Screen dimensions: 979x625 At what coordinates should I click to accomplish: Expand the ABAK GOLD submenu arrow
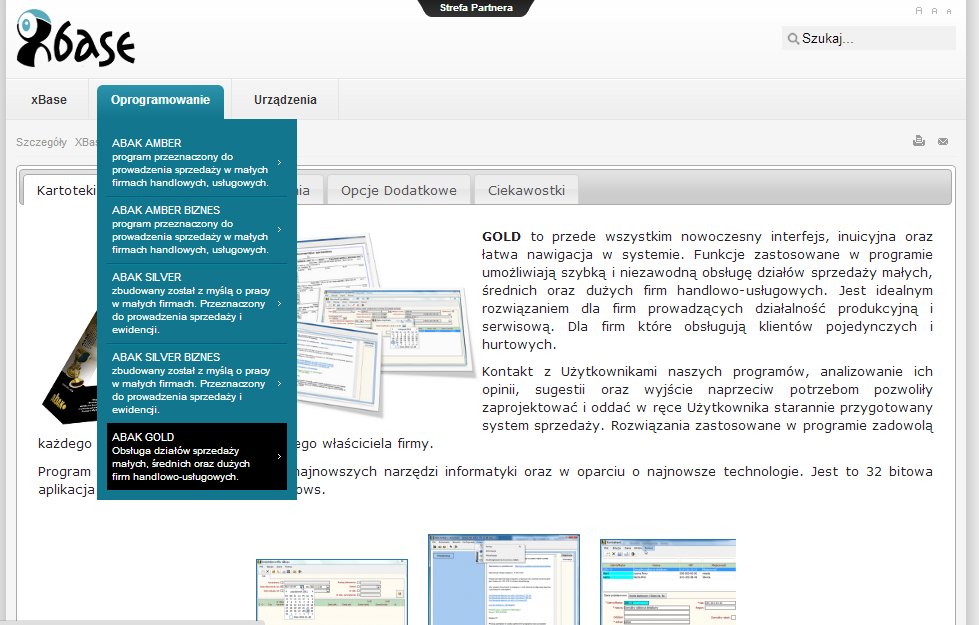(279, 456)
